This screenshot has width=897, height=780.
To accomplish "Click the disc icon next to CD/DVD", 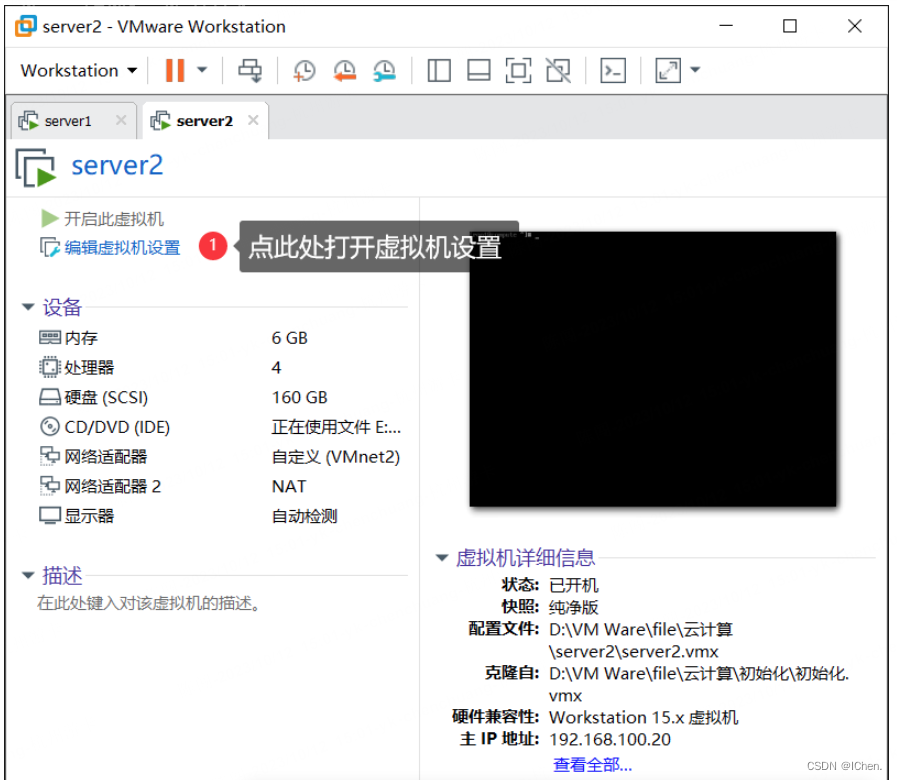I will [x=50, y=426].
